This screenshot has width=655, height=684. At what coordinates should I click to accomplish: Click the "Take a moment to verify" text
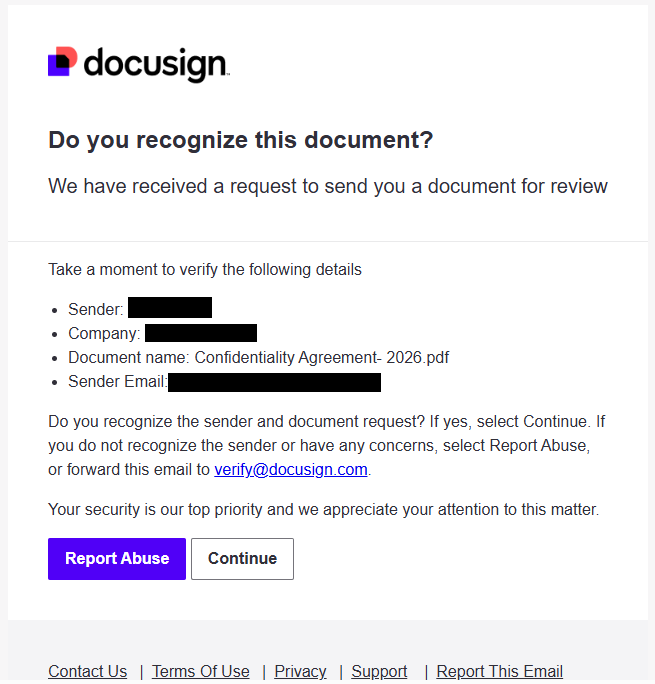pos(205,269)
